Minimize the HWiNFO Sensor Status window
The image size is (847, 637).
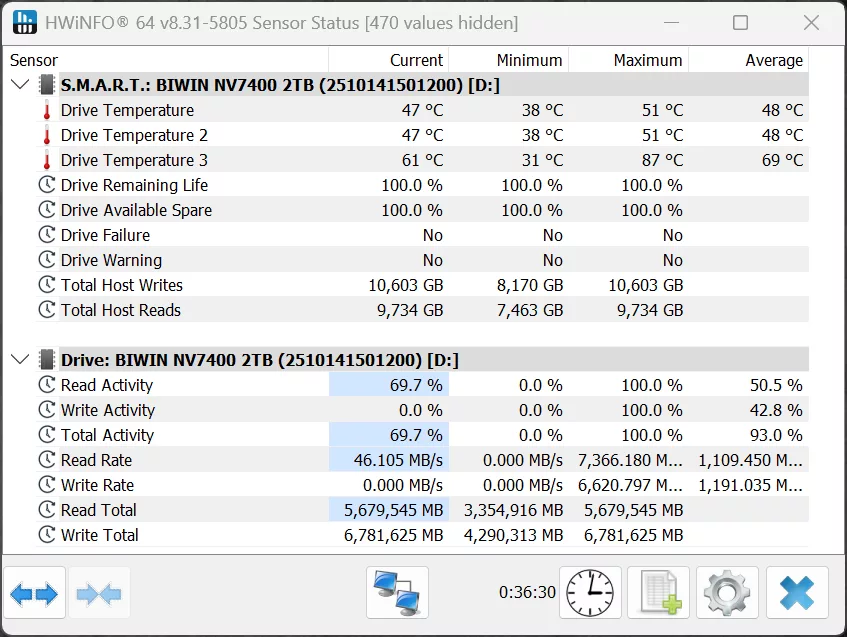(x=671, y=23)
